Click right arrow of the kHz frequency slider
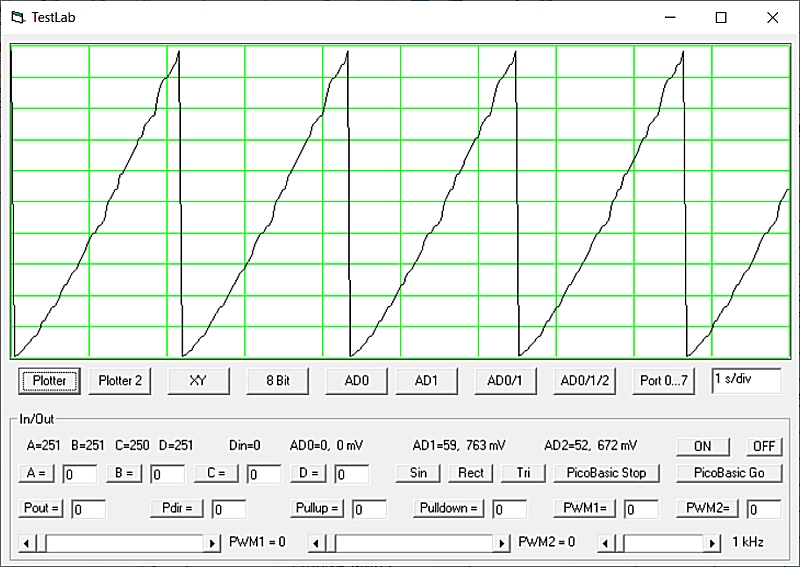 pos(712,543)
